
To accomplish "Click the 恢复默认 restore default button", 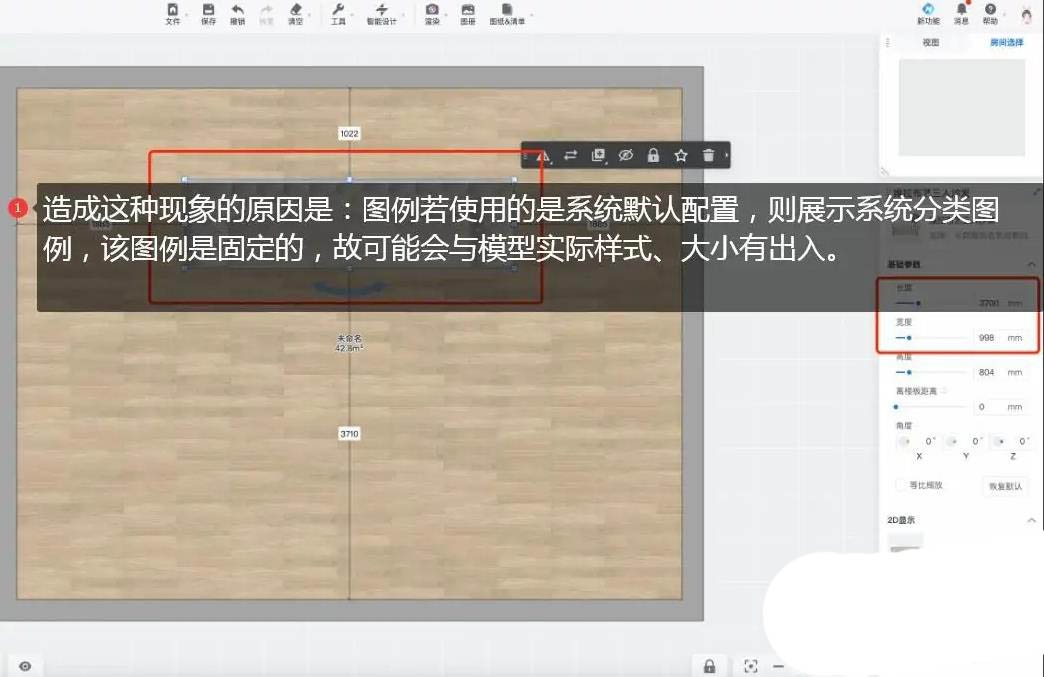I will [x=1005, y=486].
